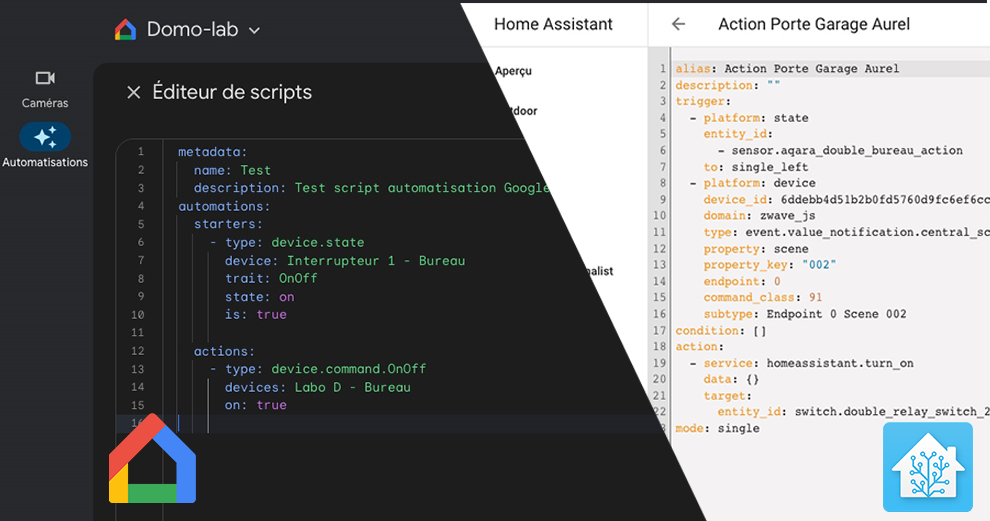Click 'type: device.state' line
The height and width of the screenshot is (521, 990).
coord(287,243)
